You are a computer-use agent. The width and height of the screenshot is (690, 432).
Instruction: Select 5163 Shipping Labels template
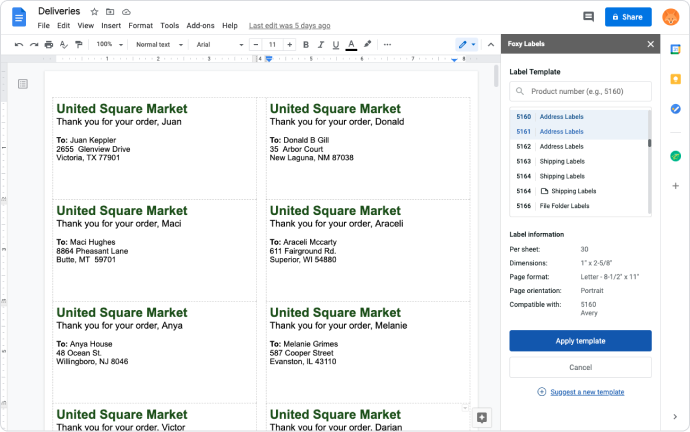click(x=579, y=161)
